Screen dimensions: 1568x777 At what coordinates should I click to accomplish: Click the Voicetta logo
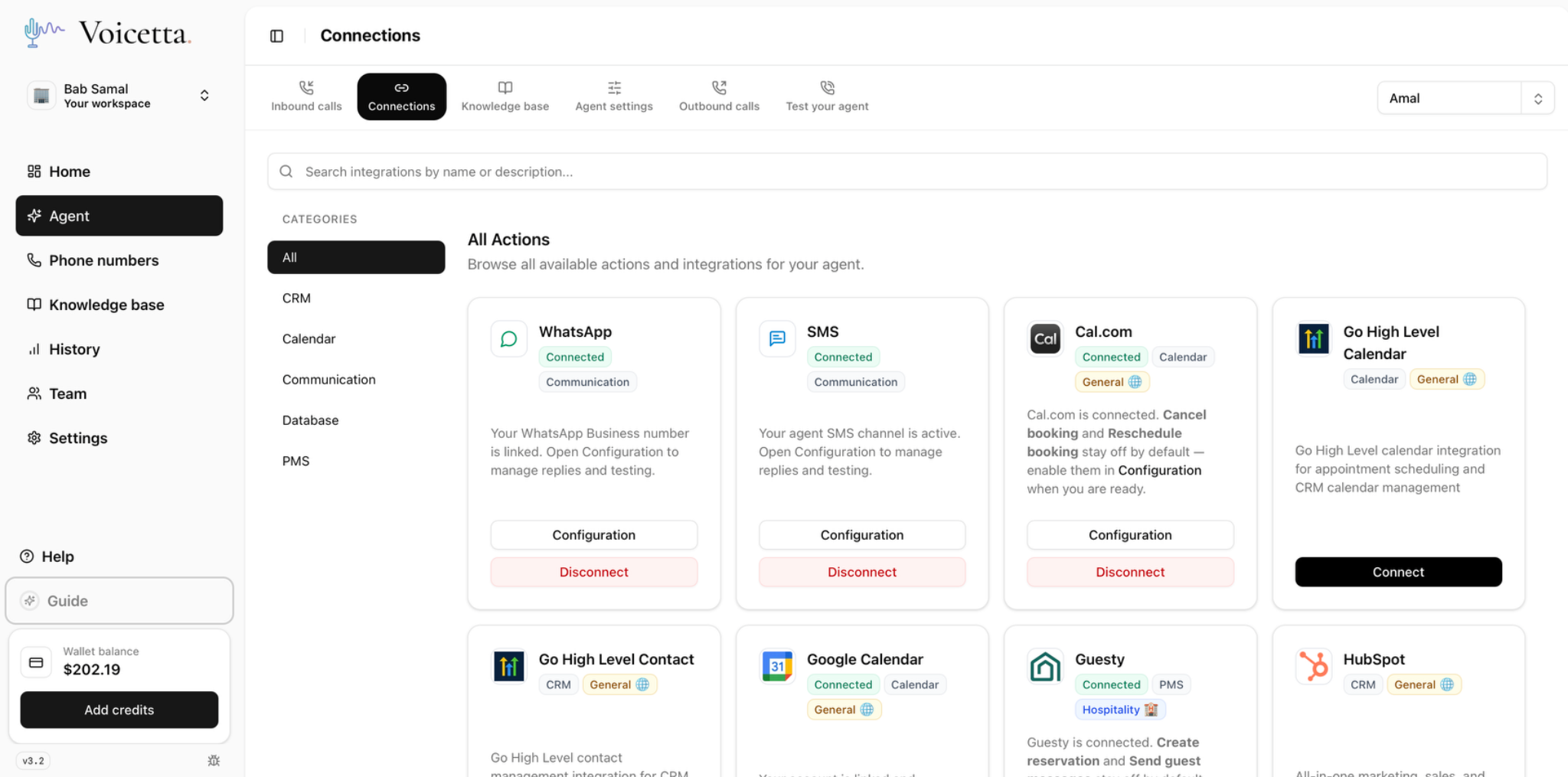108,33
